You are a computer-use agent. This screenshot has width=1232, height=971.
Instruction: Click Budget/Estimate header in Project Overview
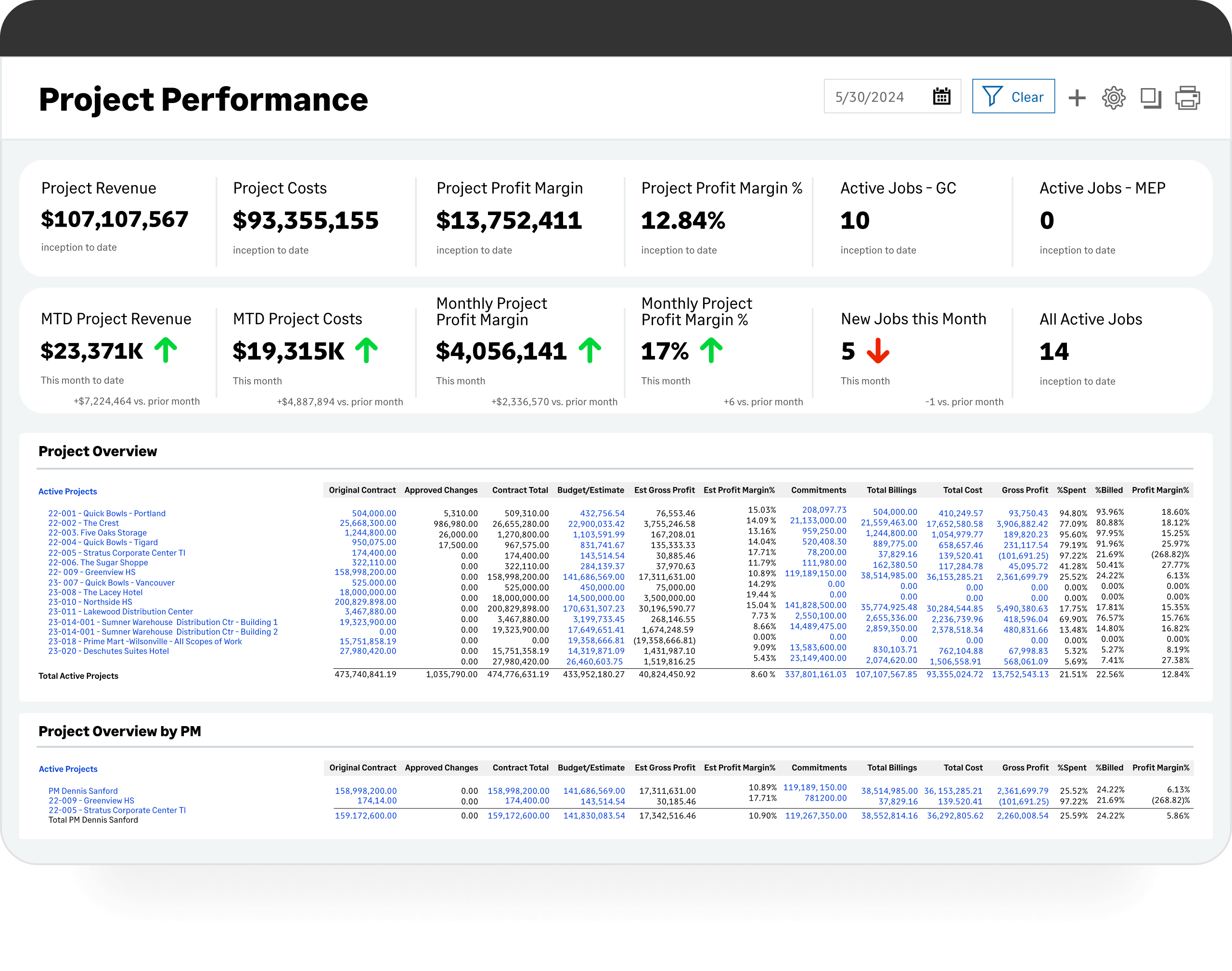click(590, 490)
